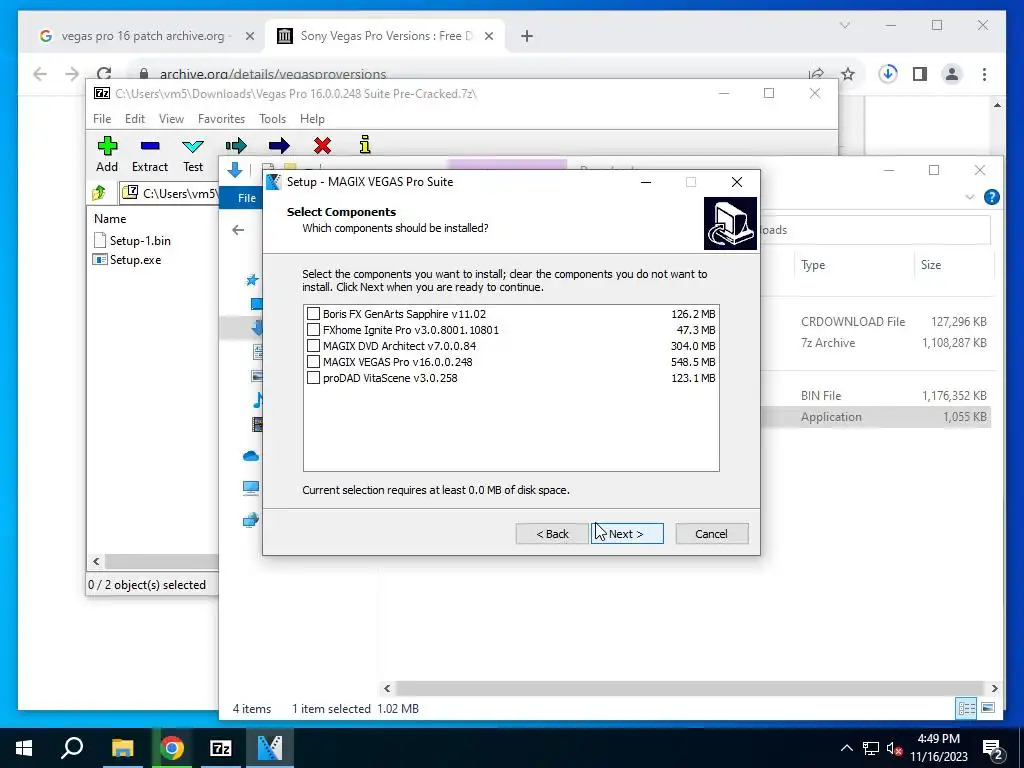
Task: Open the 7-Zip taskbar icon
Action: (x=221, y=748)
